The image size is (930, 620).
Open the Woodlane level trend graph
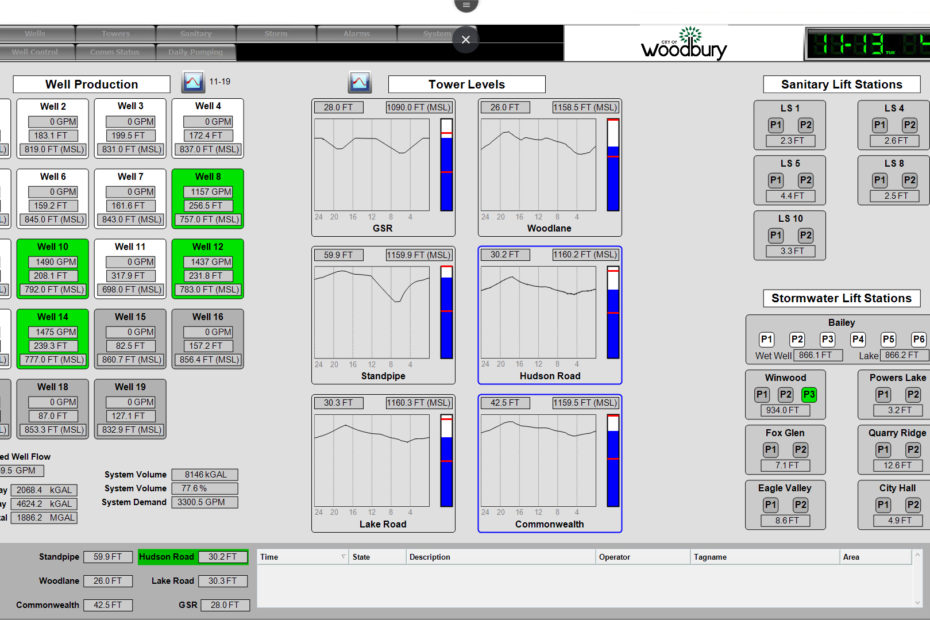pos(539,164)
